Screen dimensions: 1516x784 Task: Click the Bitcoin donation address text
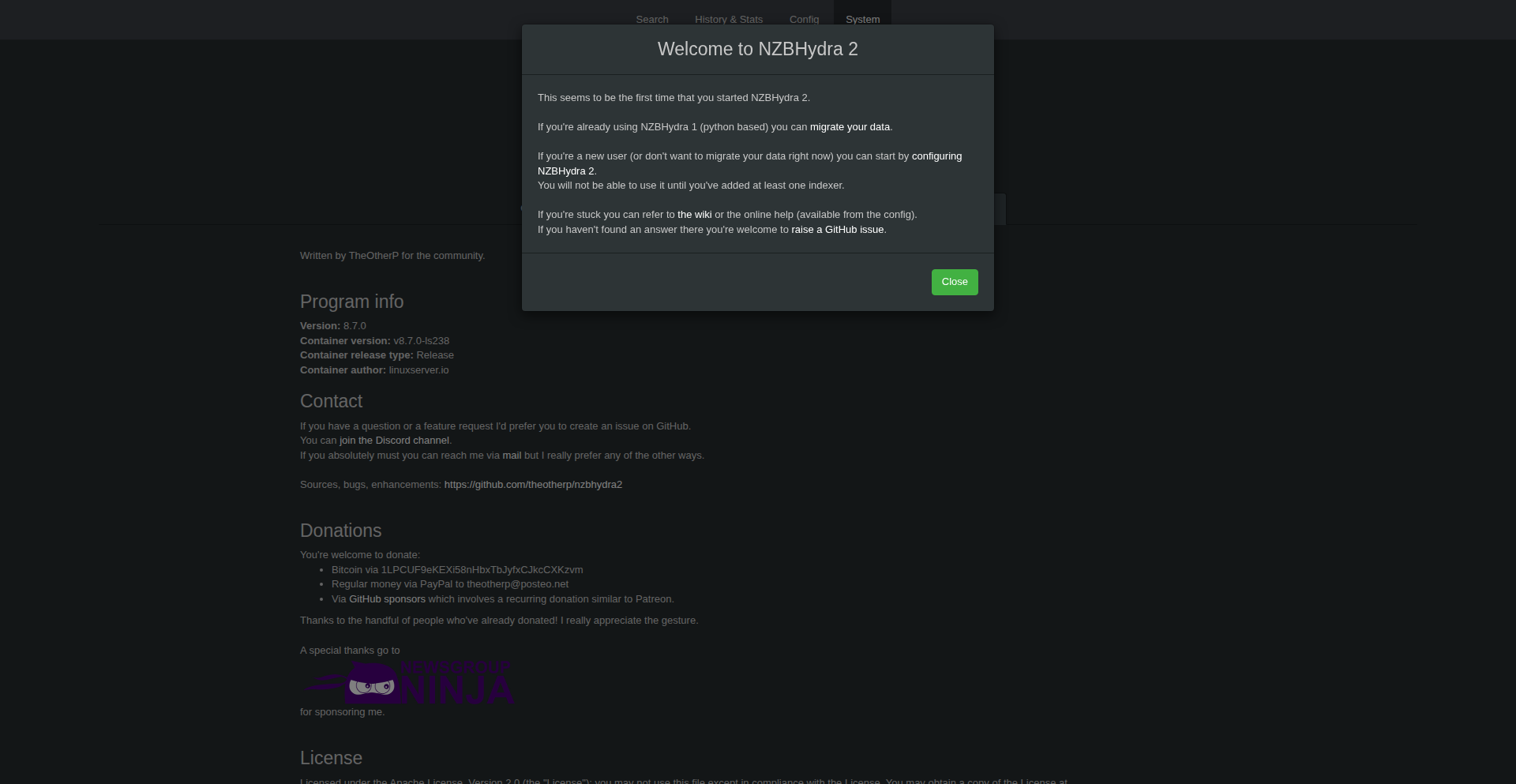[482, 570]
